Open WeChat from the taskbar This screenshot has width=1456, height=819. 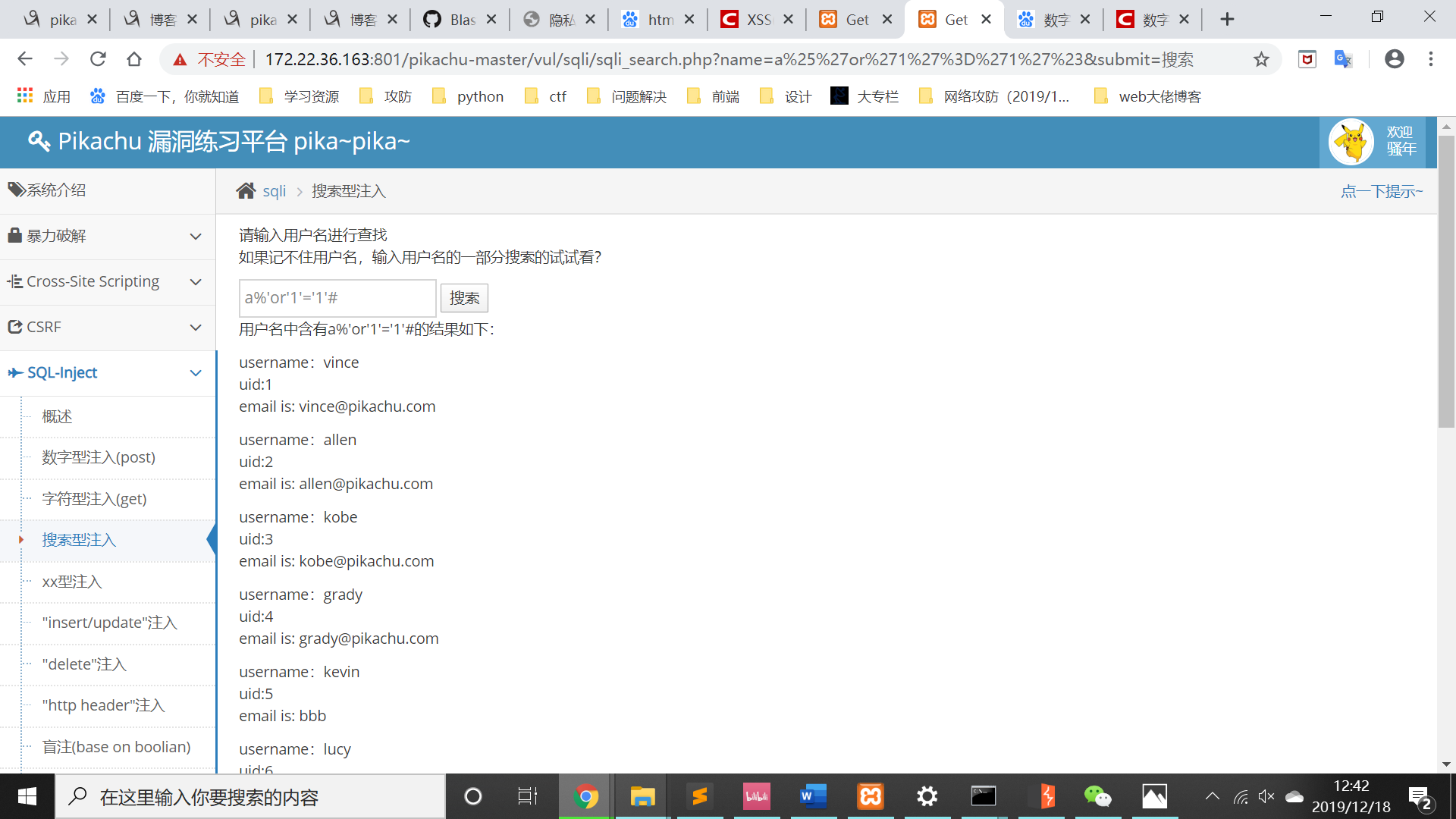[x=1097, y=796]
